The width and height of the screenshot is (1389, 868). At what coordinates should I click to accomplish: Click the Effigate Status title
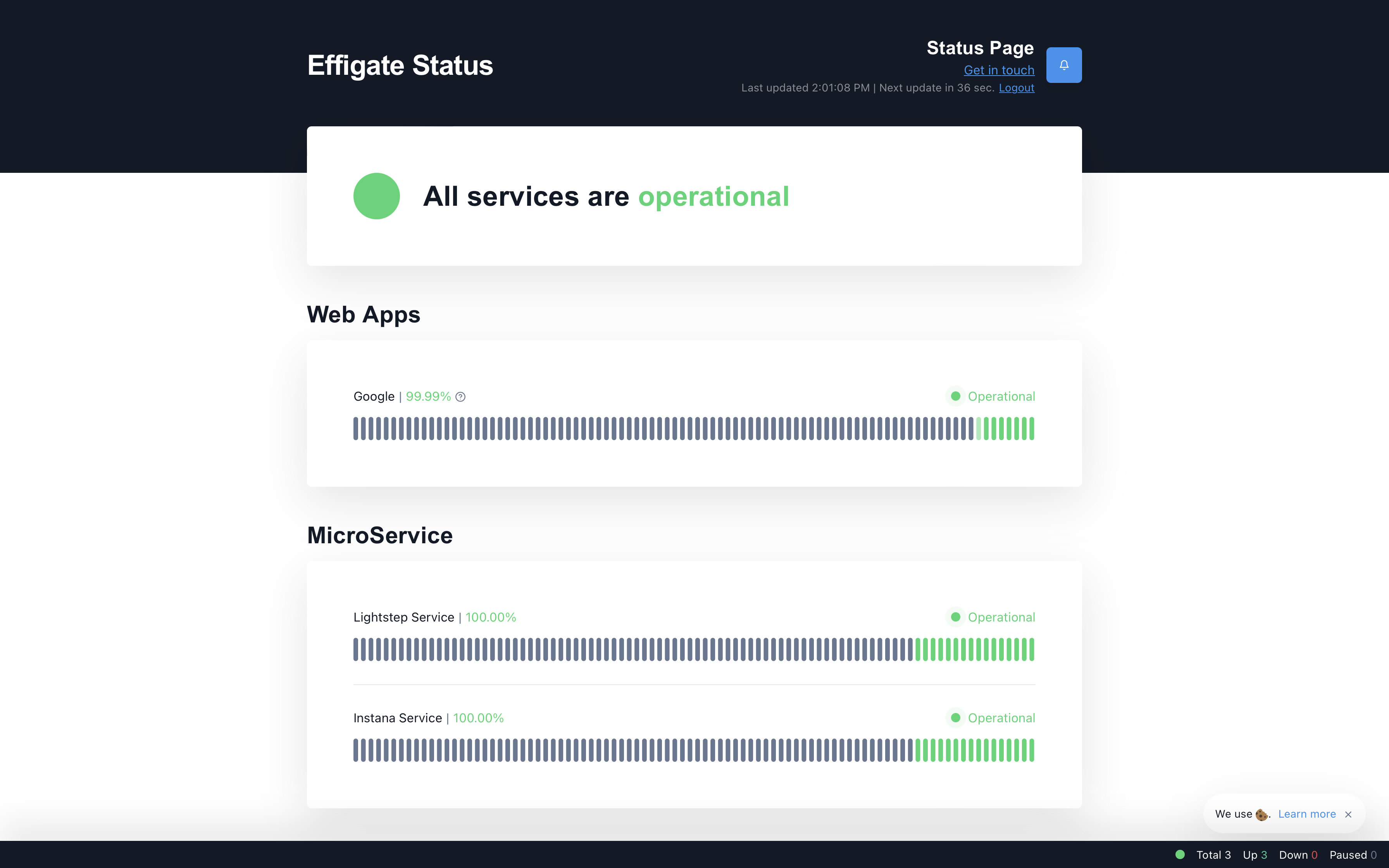tap(400, 65)
